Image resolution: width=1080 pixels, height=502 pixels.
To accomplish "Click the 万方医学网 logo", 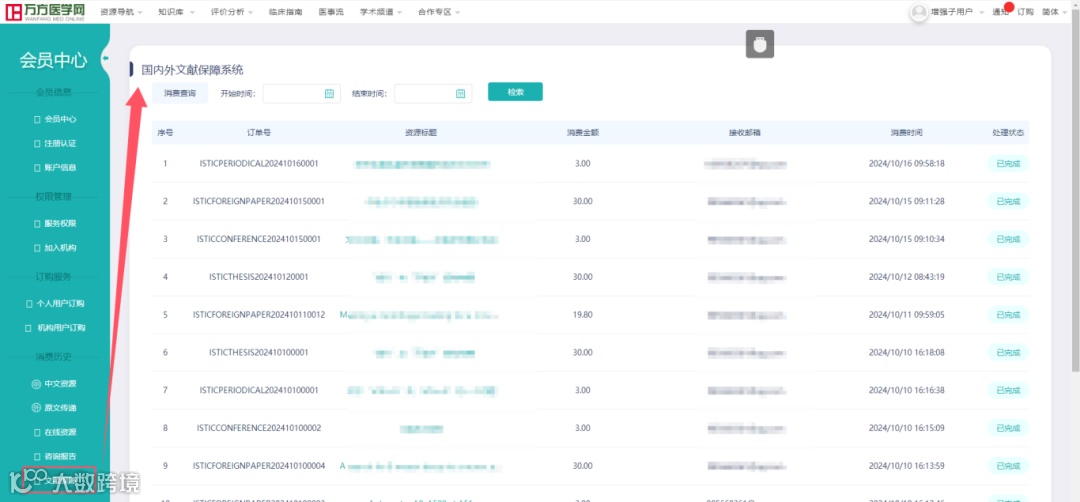I will coord(45,12).
